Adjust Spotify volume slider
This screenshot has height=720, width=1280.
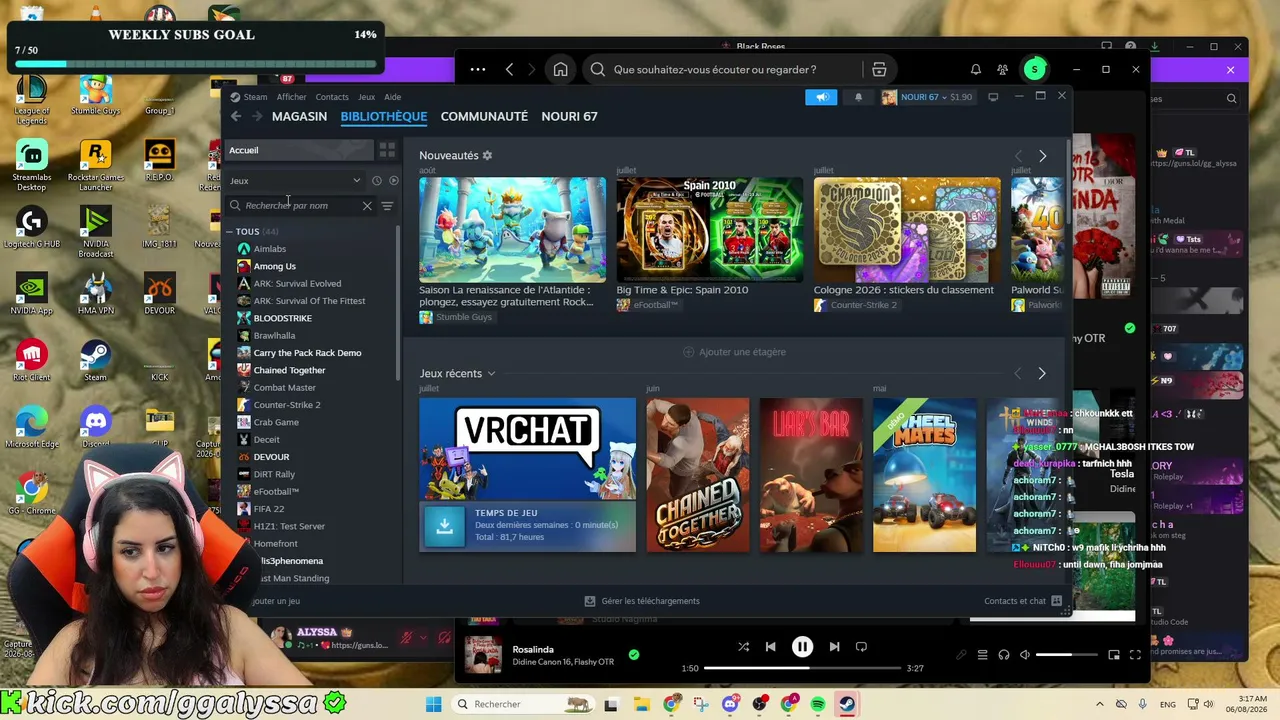pos(1067,655)
